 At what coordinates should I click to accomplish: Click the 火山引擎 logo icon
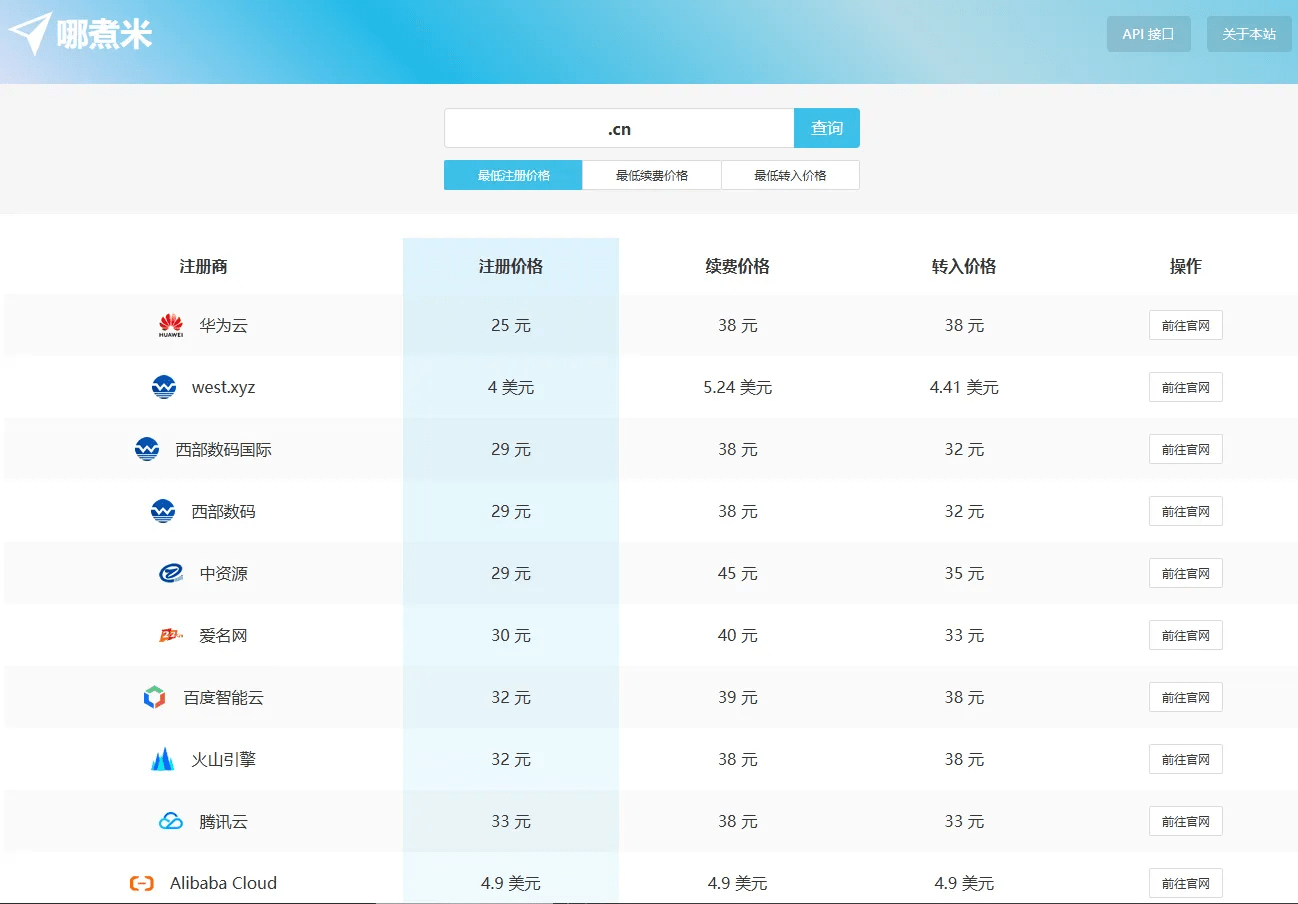point(162,760)
